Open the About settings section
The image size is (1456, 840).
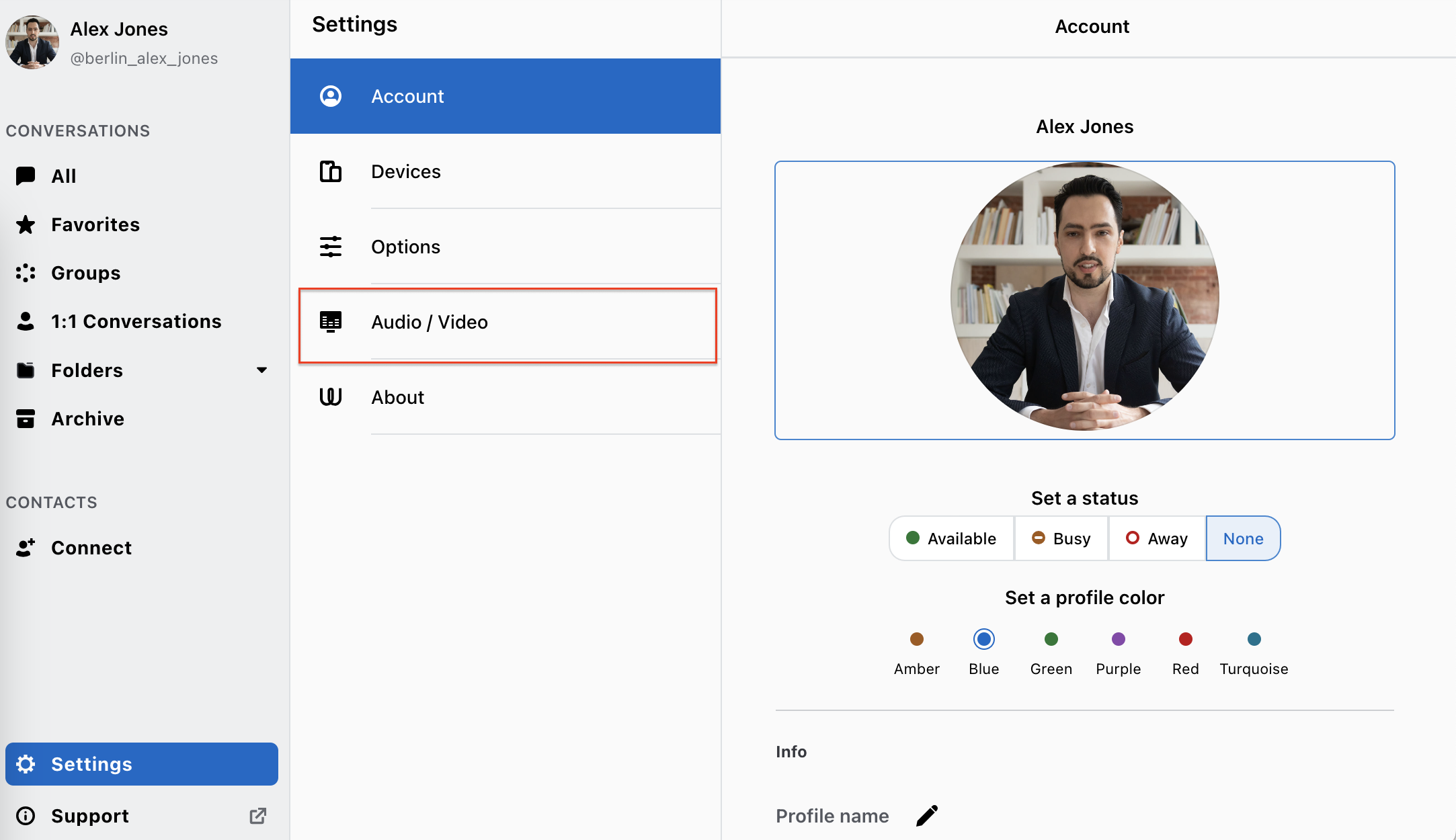[x=505, y=397]
